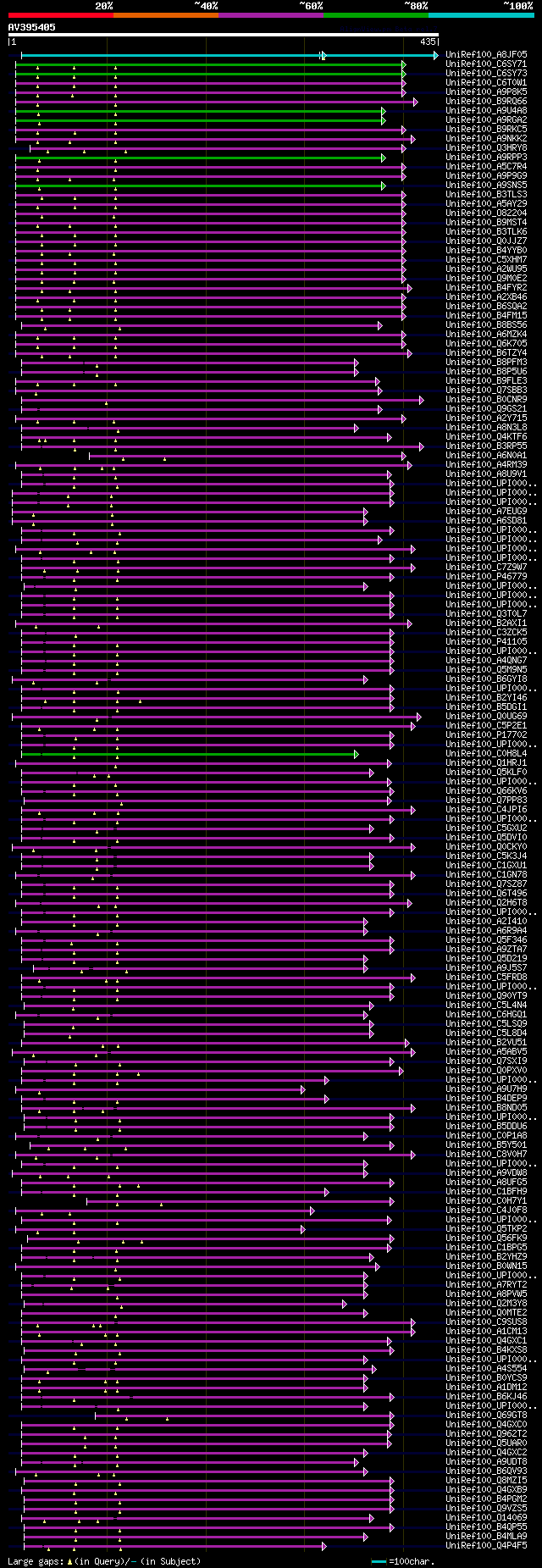Open UniRef100_Q1HRJ1 hit
This screenshot has width=542, height=1568.
pos(486,762)
